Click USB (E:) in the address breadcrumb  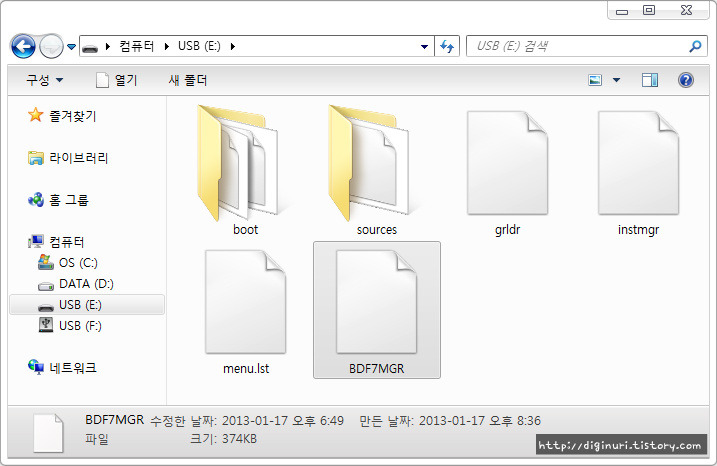coord(199,46)
